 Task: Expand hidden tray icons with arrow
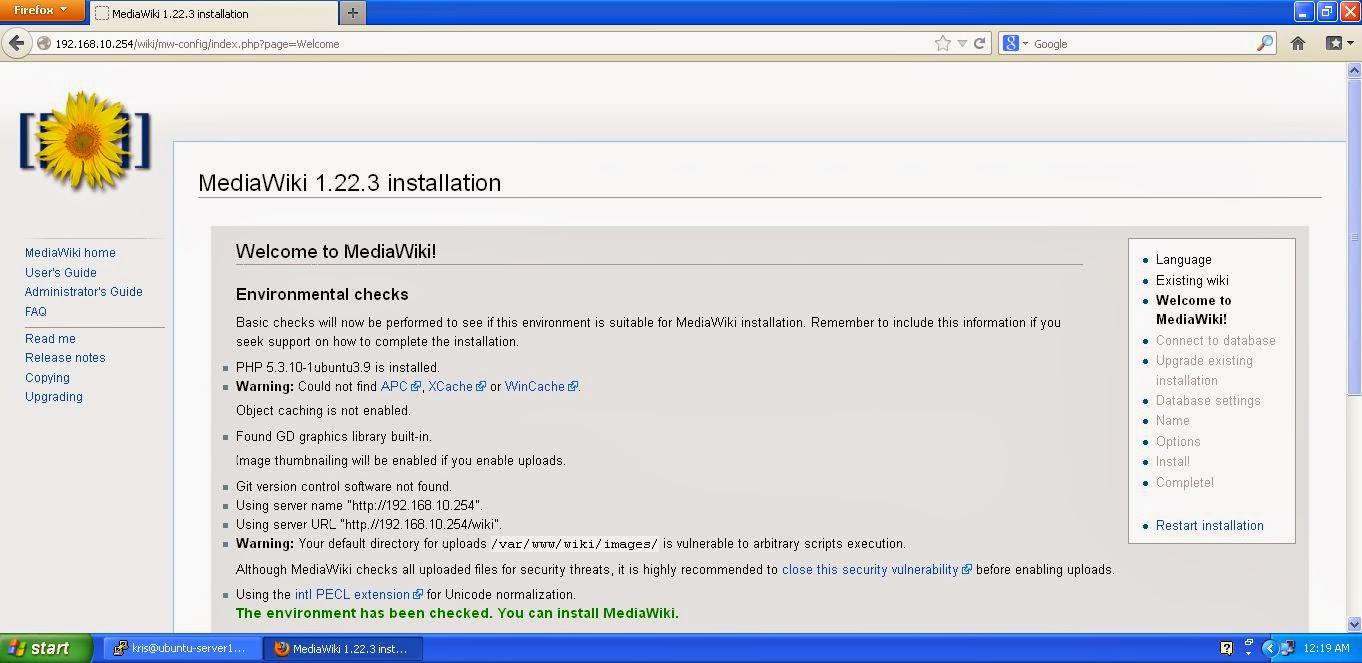[x=1269, y=648]
